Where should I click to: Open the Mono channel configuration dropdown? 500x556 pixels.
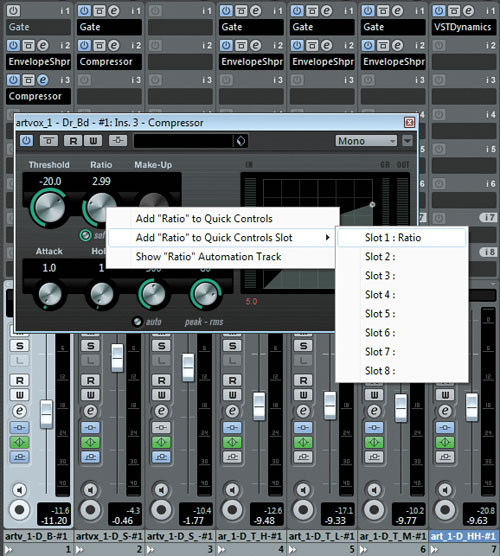click(x=366, y=141)
